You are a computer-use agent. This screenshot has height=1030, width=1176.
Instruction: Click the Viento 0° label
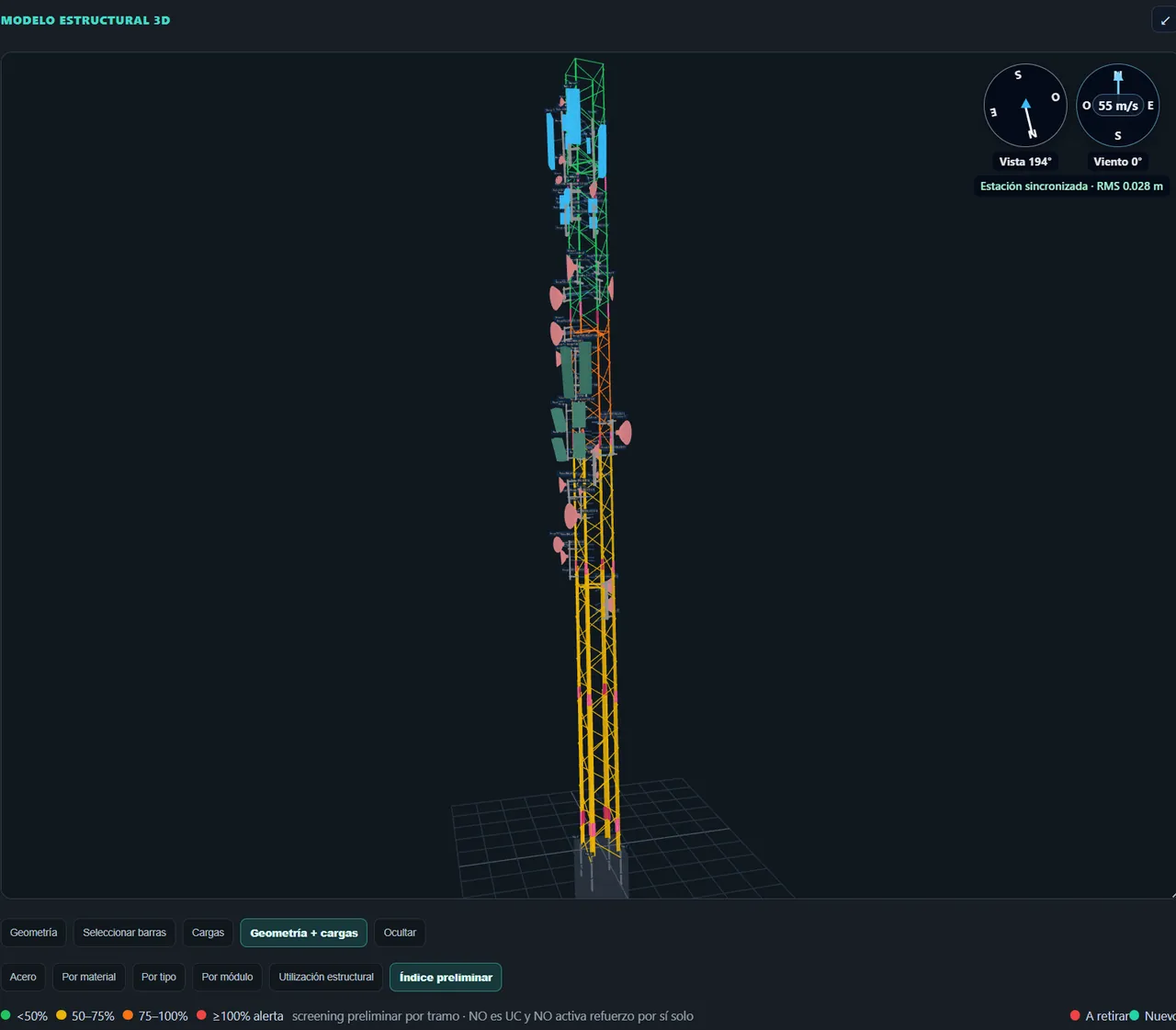point(1118,162)
